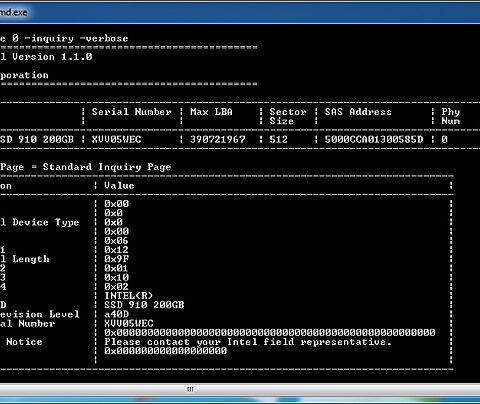
Task: Click the value 0x02
Action: point(116,287)
